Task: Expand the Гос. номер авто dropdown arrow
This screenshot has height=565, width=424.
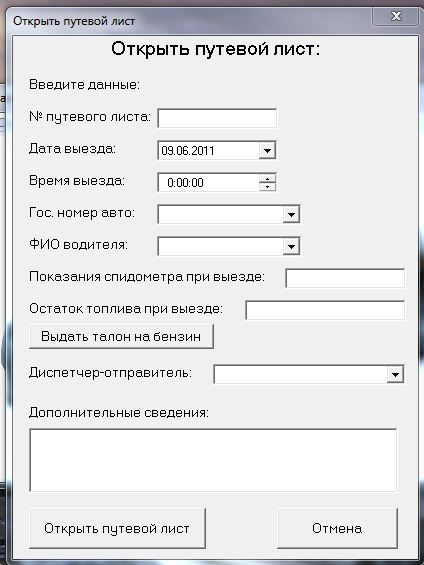Action: (291, 214)
